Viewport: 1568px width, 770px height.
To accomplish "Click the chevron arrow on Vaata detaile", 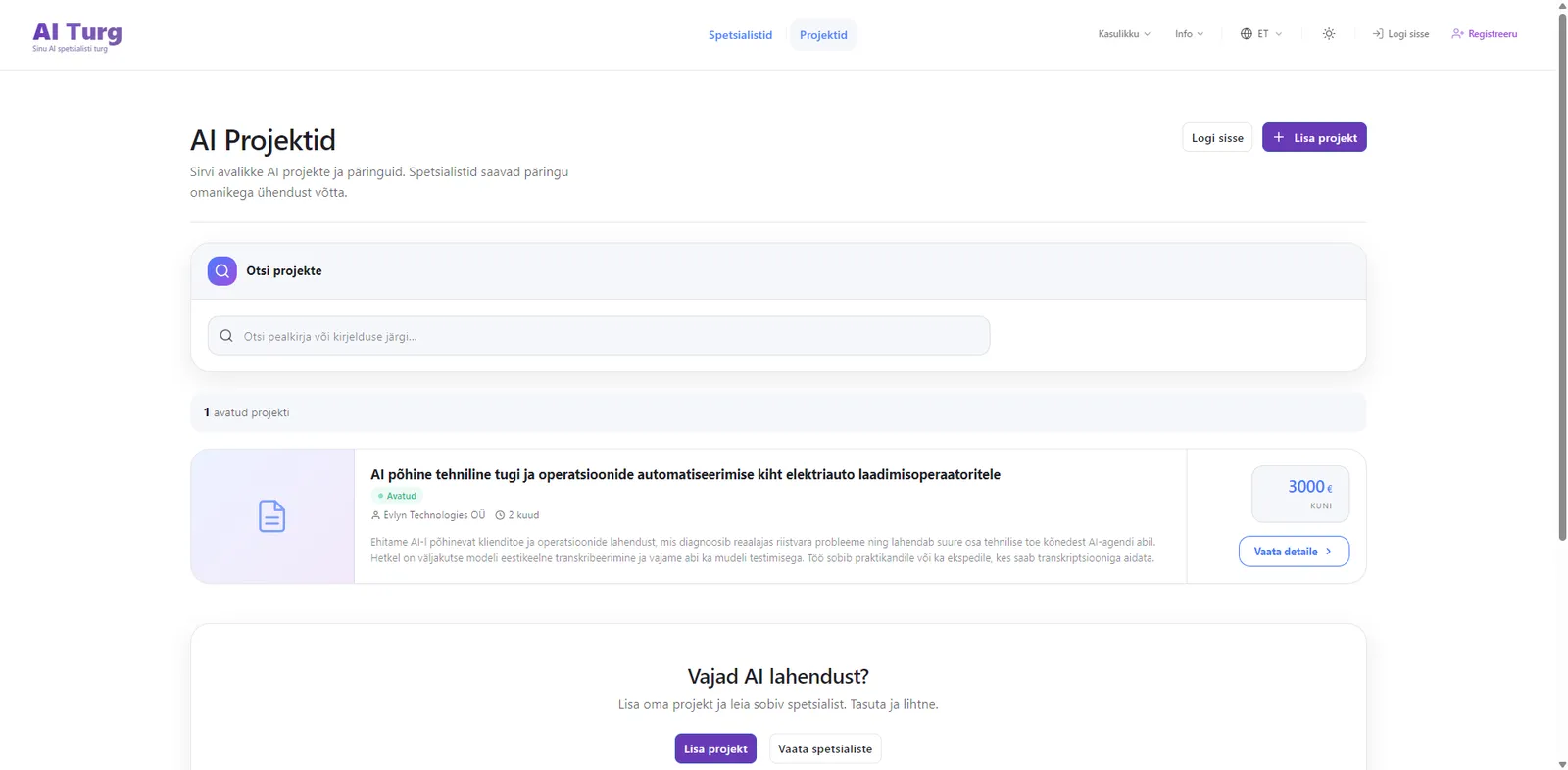I will pyautogui.click(x=1328, y=552).
